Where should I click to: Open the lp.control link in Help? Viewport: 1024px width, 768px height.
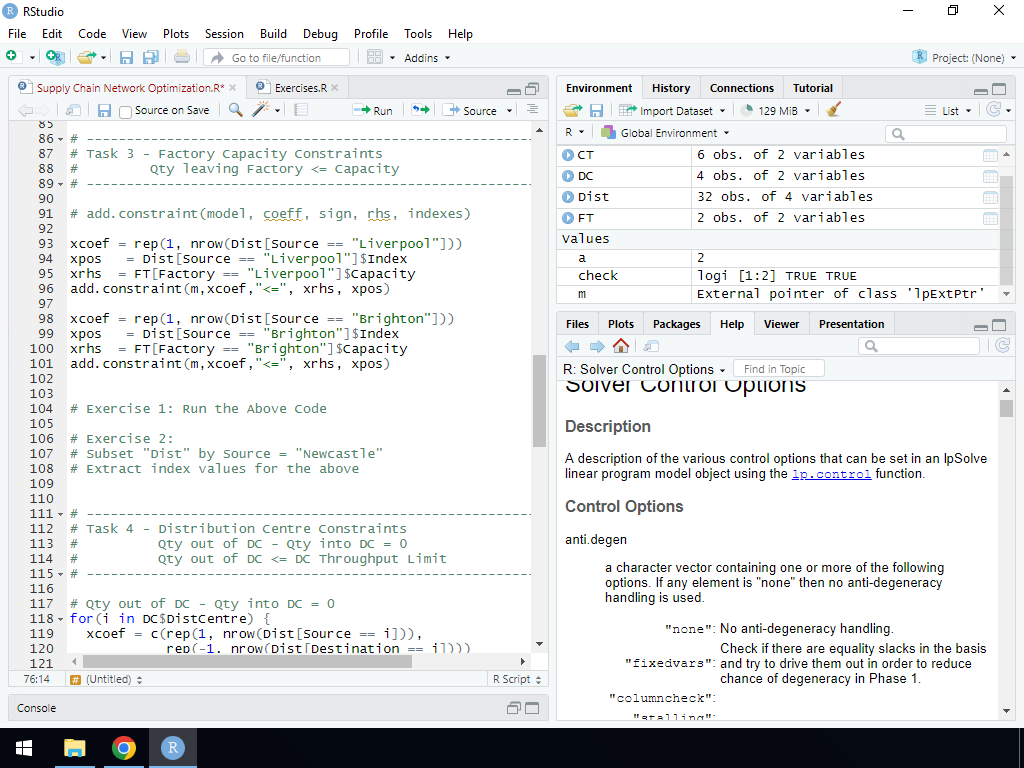[x=831, y=474]
